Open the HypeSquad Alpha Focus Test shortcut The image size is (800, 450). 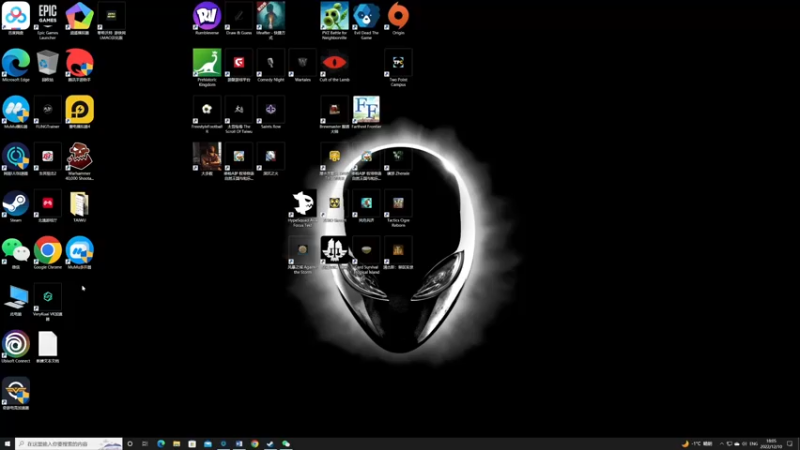click(x=303, y=208)
